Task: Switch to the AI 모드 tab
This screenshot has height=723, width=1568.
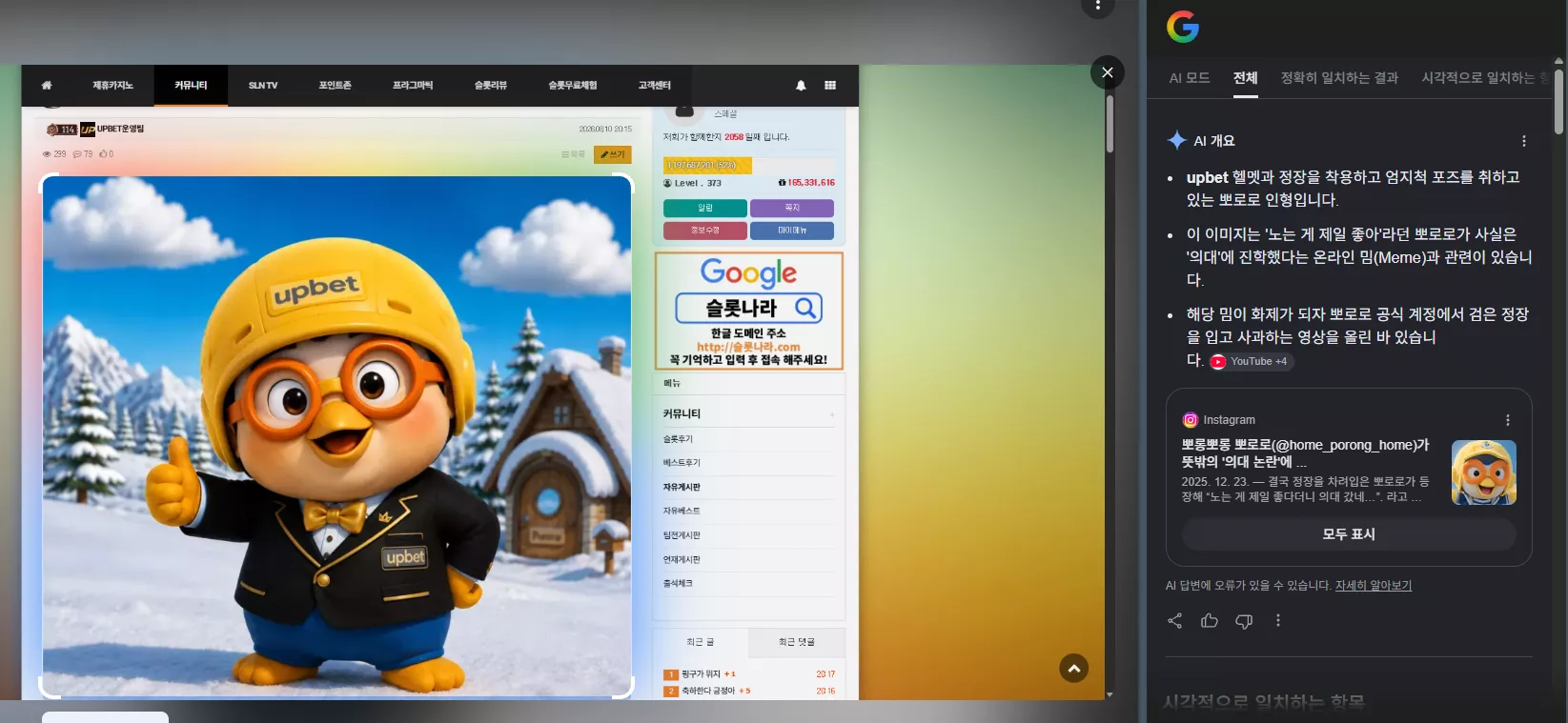Action: tap(1190, 78)
